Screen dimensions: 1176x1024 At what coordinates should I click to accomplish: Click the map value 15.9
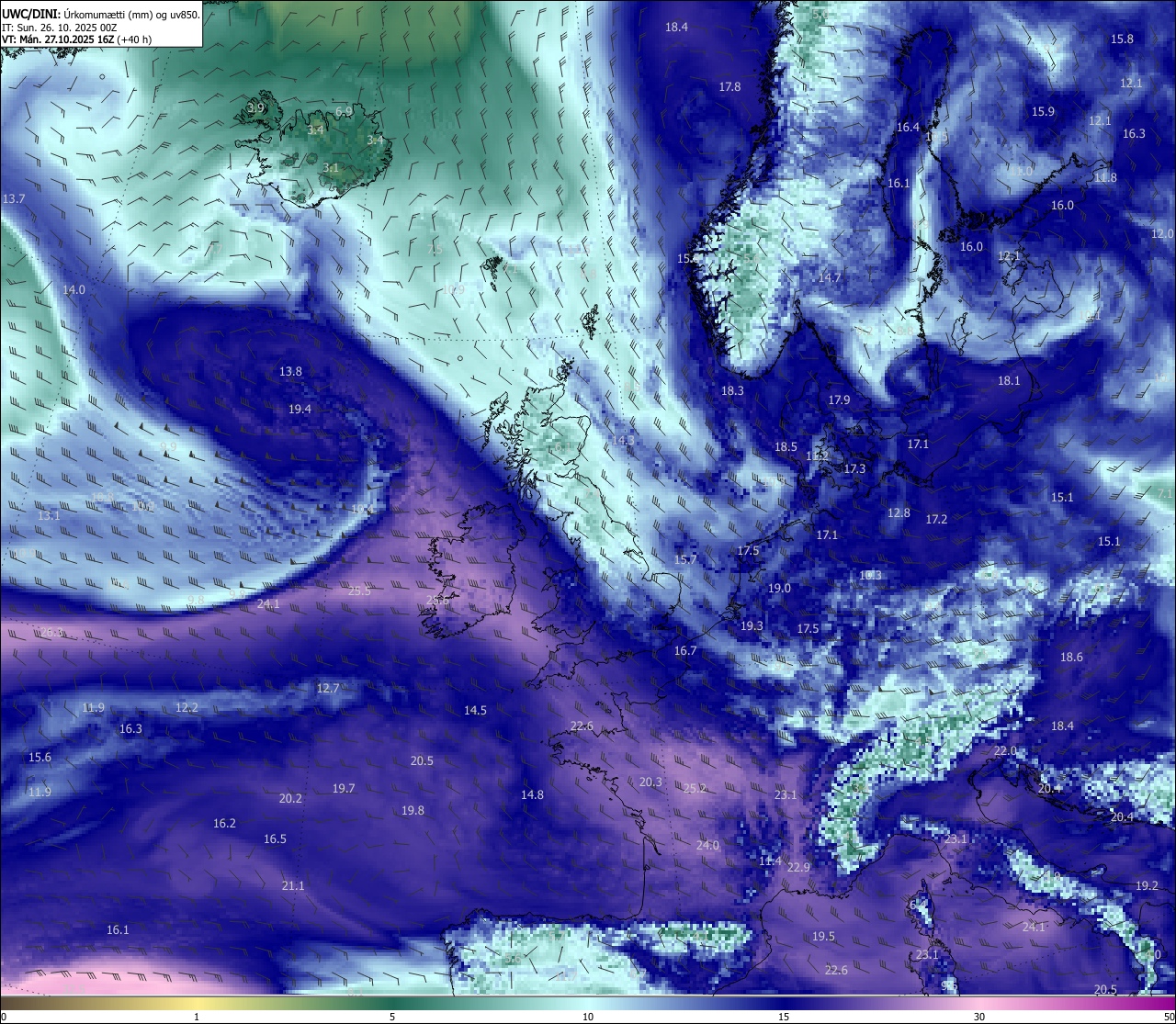pos(1043,111)
